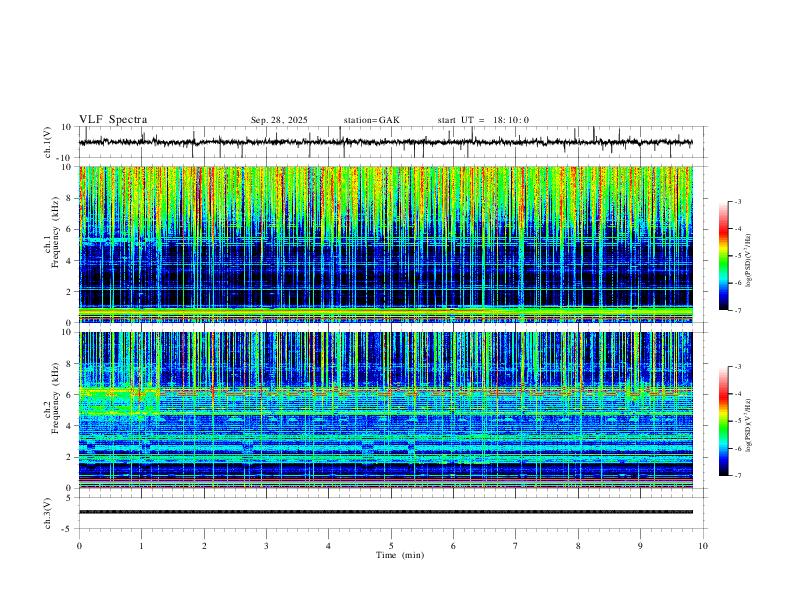792x612 pixels.
Task: Click the "-10" tick of ch.1(V) axis
Action: click(x=65, y=158)
